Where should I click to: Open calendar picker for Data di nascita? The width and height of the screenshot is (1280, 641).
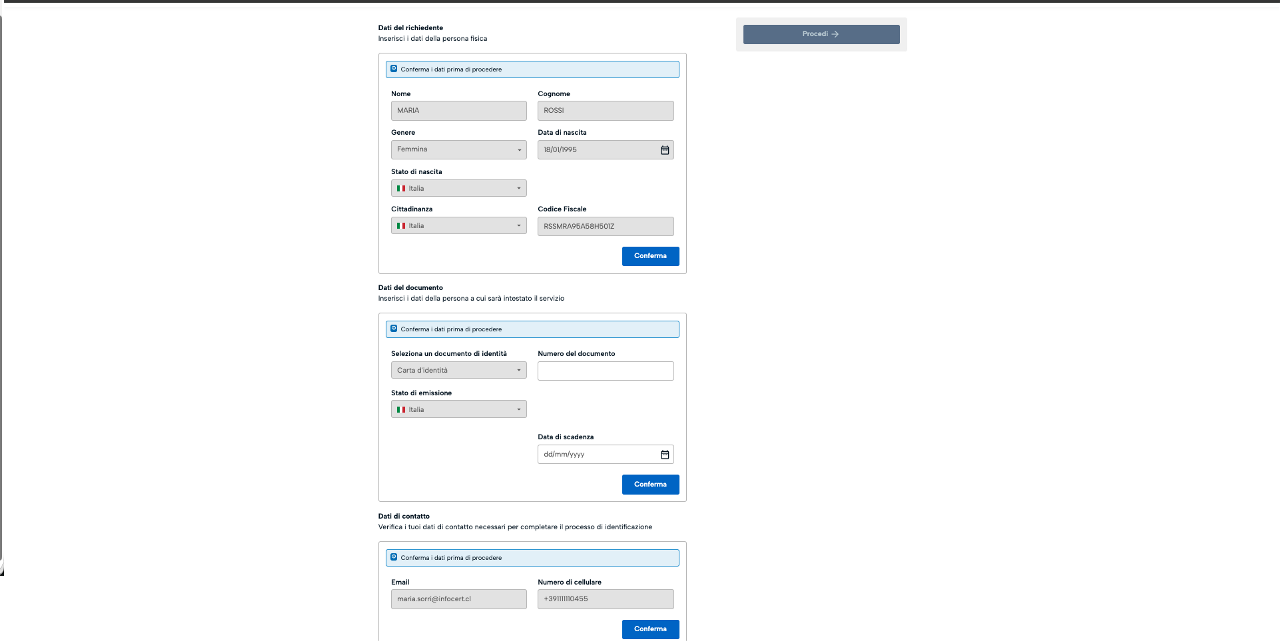[x=665, y=150]
